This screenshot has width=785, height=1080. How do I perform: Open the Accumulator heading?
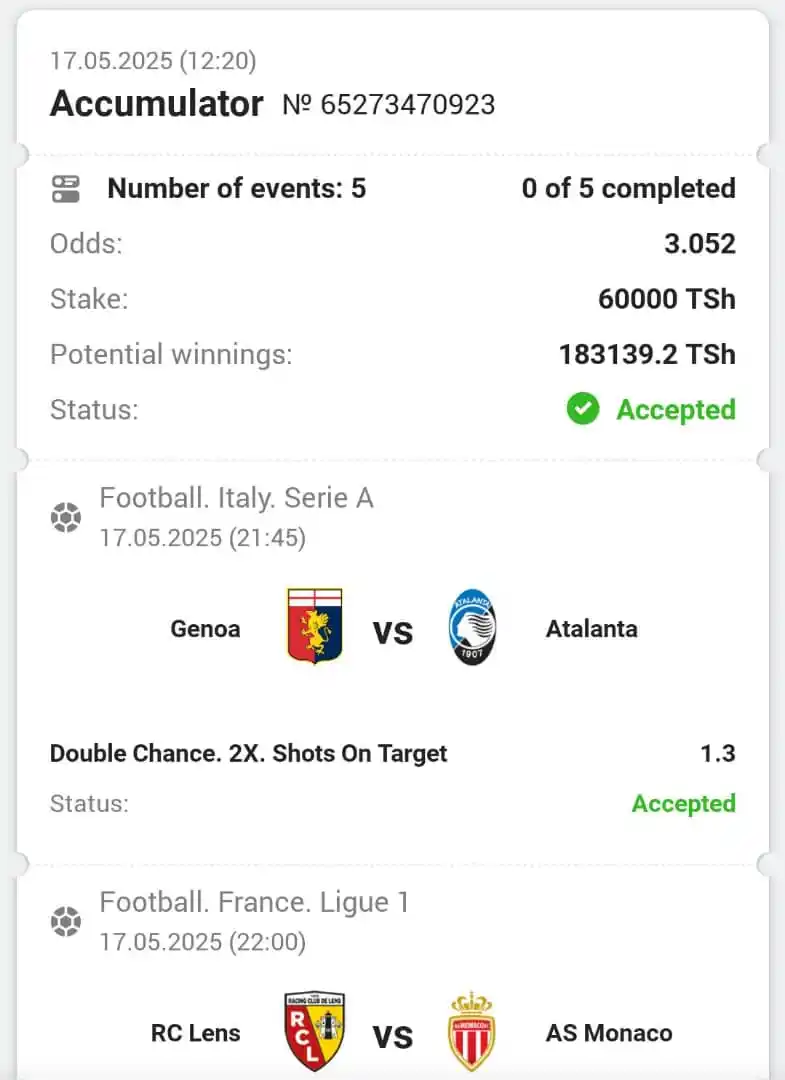156,104
